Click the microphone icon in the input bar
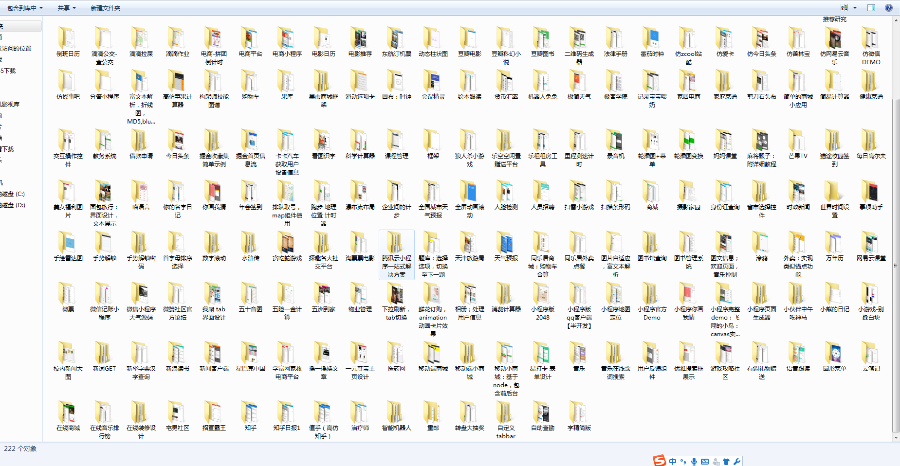The width and height of the screenshot is (900, 466). [x=693, y=460]
